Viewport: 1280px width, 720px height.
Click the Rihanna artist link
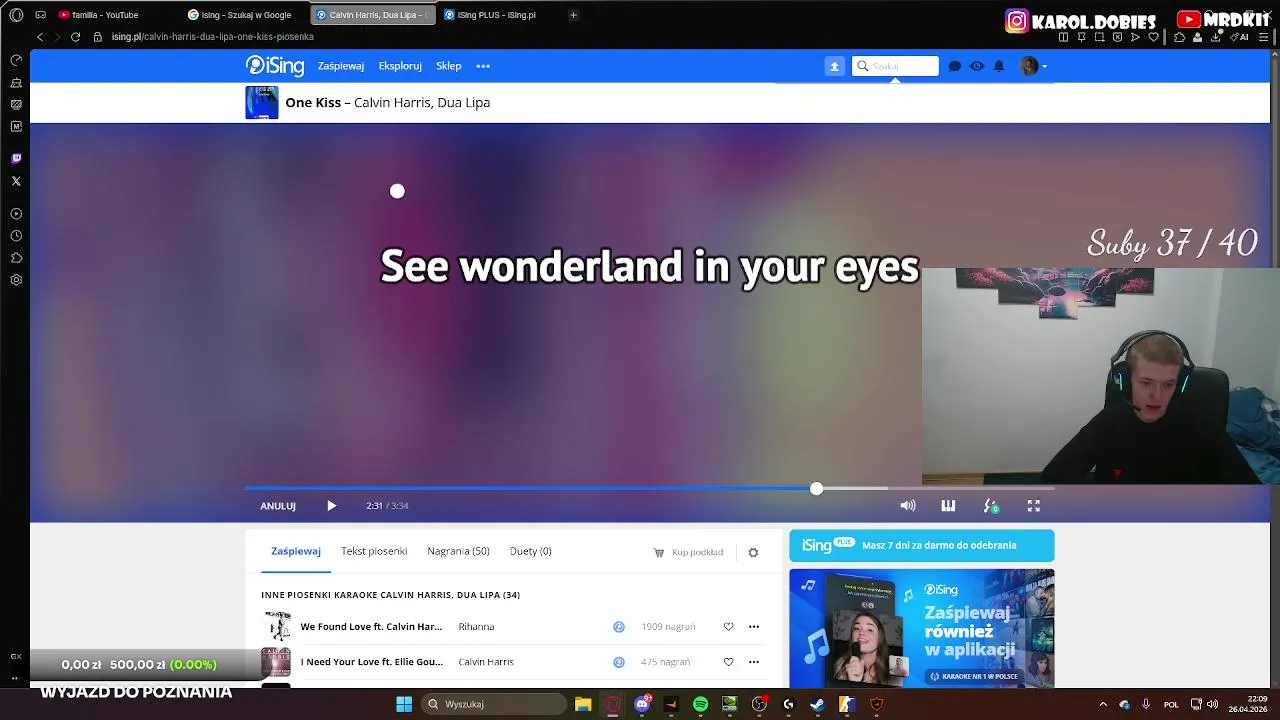coord(476,627)
